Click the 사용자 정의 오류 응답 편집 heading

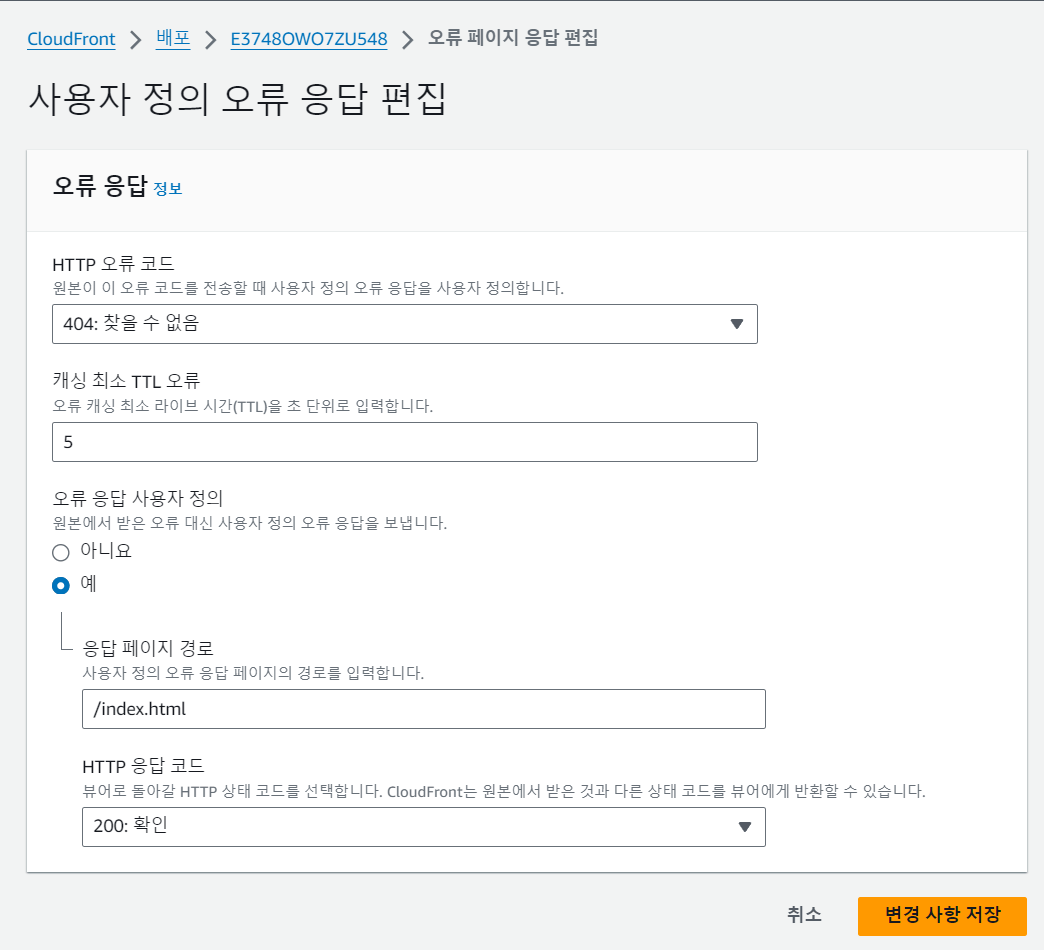point(236,101)
